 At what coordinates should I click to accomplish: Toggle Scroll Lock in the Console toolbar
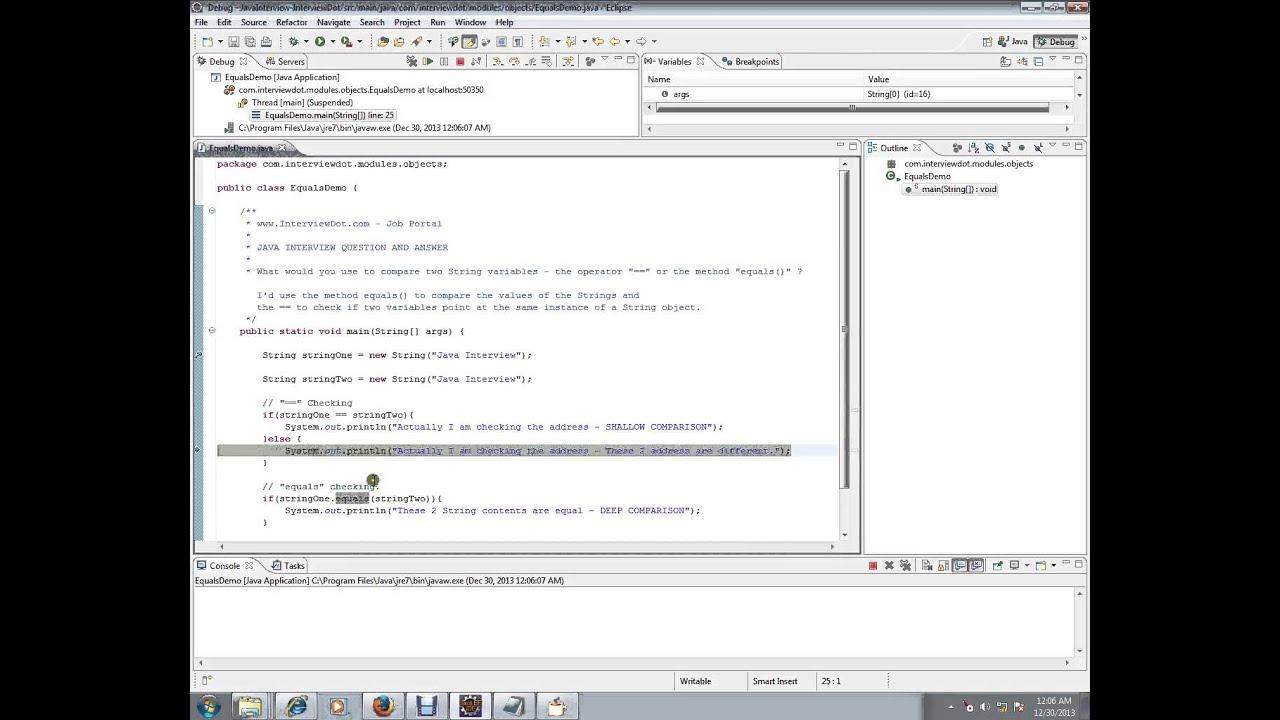pyautogui.click(x=943, y=565)
